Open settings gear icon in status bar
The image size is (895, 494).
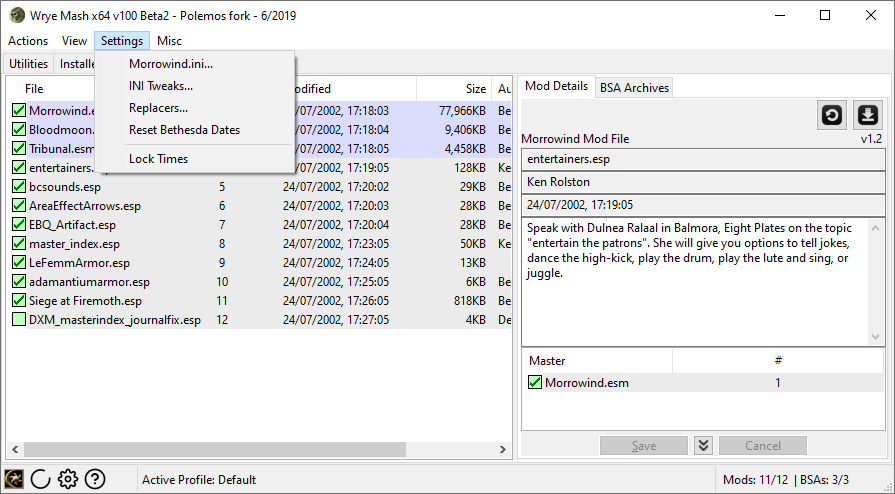click(x=67, y=479)
